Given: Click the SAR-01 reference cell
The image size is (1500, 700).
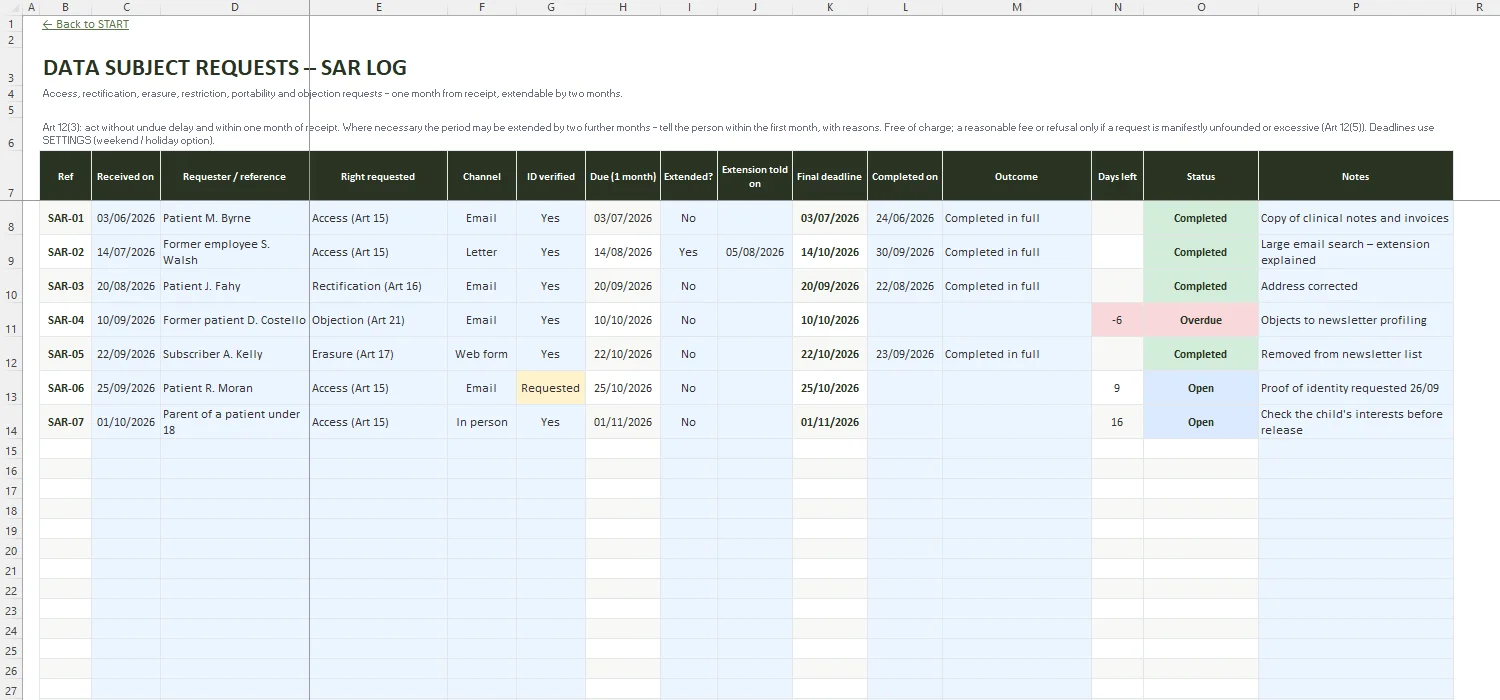Looking at the screenshot, I should coord(66,218).
